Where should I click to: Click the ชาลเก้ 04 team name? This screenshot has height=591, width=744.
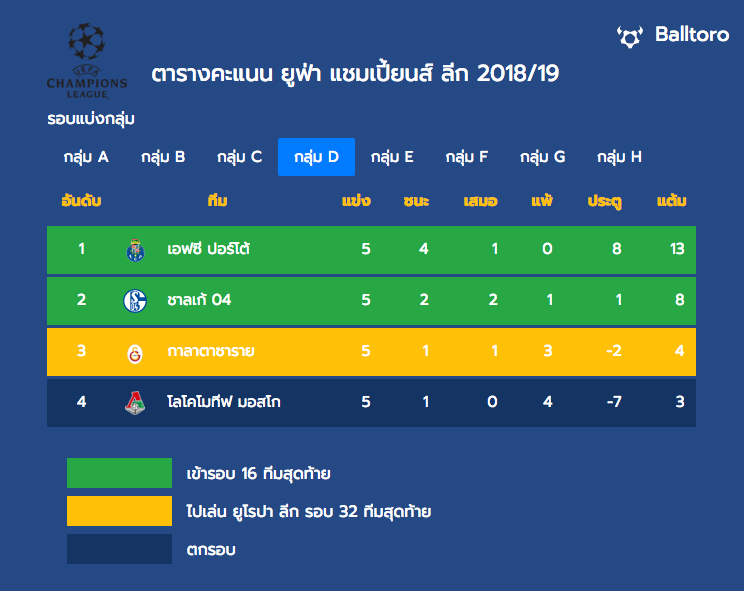click(199, 300)
